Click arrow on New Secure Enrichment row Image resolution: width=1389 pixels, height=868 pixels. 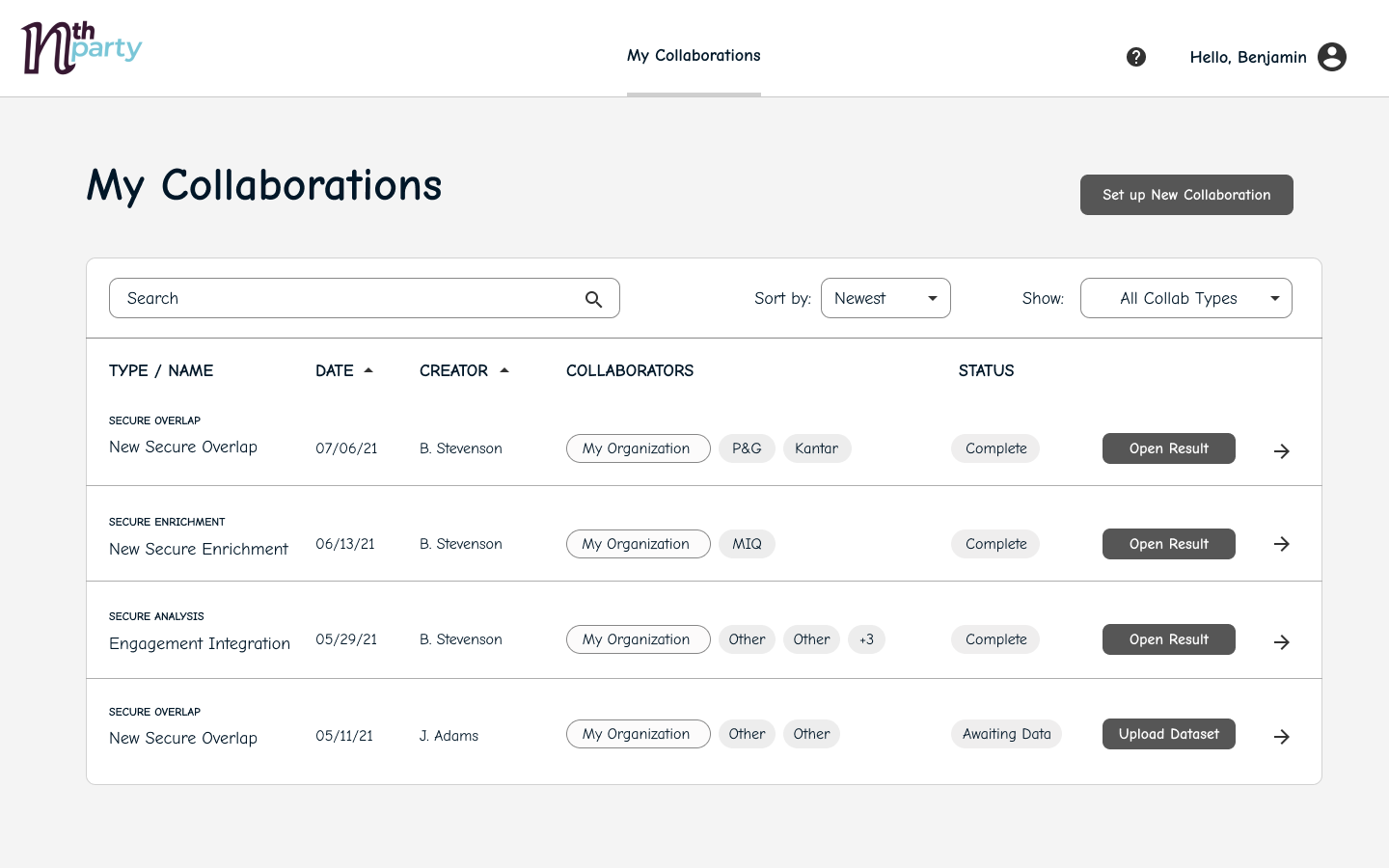[1281, 544]
